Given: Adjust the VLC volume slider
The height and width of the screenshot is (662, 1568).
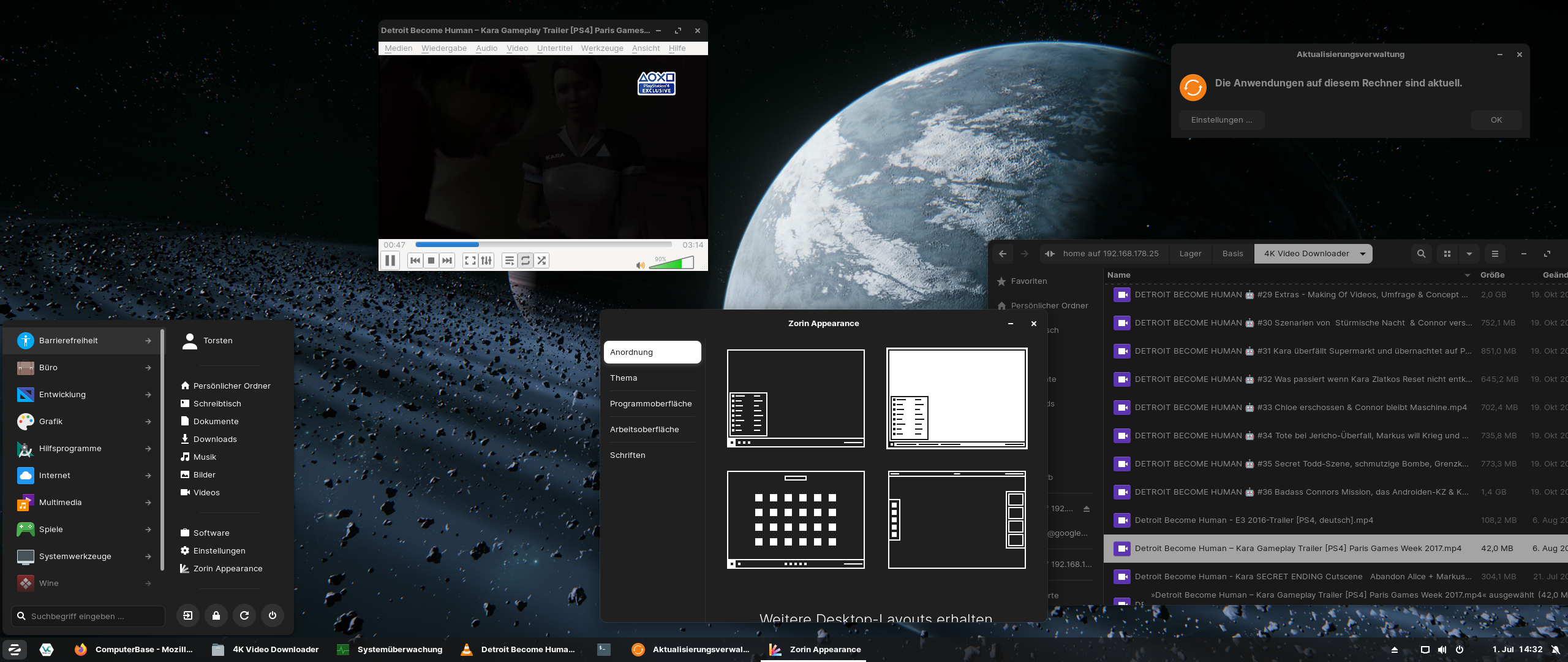Looking at the screenshot, I should point(671,263).
